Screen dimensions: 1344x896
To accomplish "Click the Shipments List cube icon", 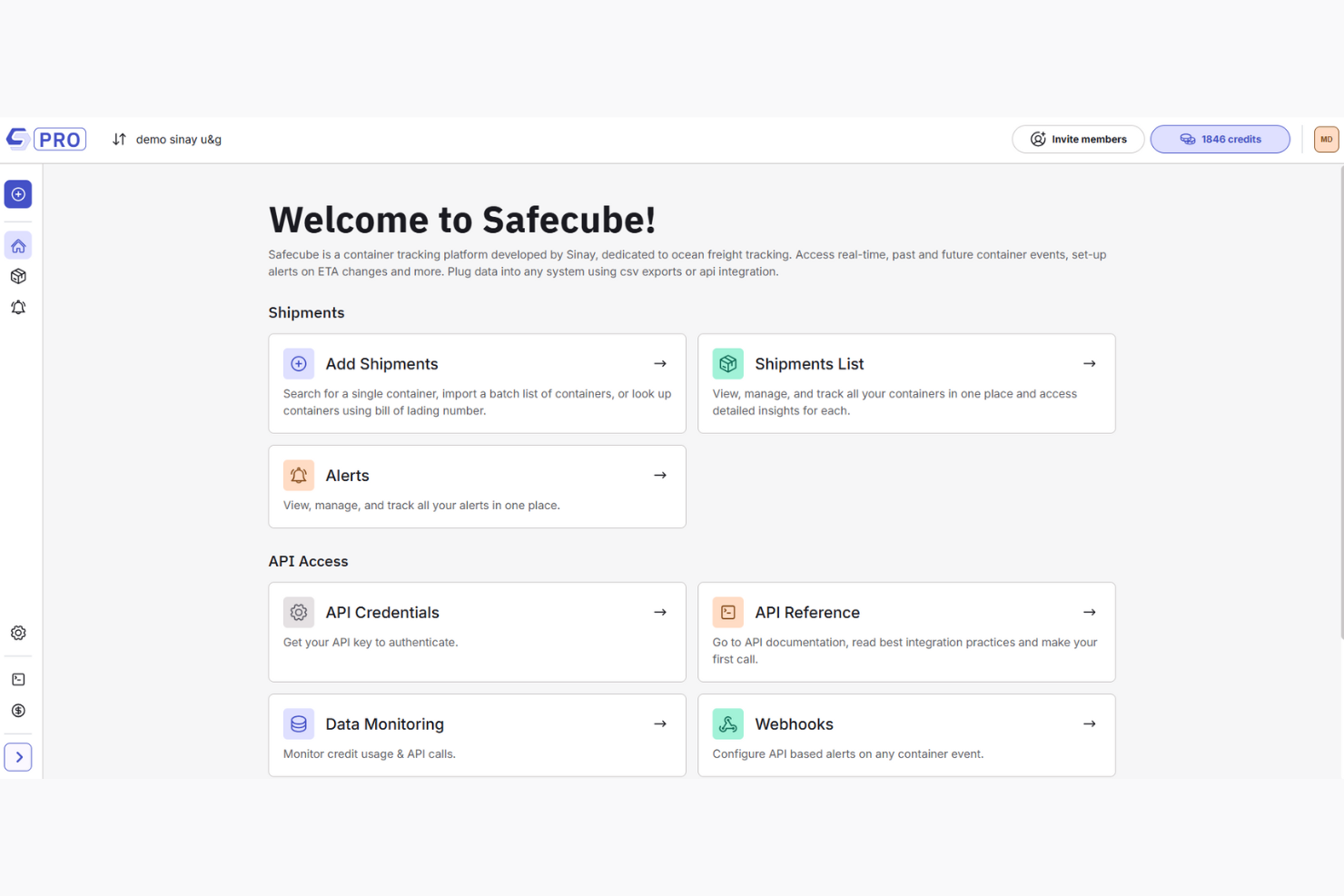I will [x=728, y=364].
